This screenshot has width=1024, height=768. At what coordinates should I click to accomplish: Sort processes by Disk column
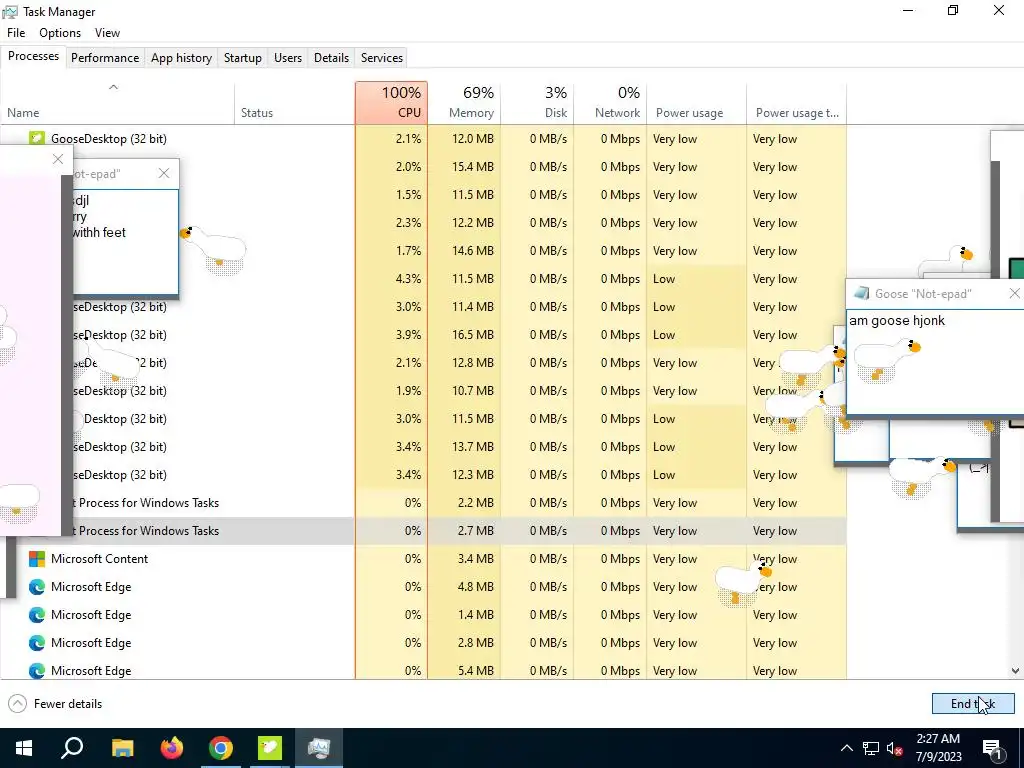coord(537,103)
